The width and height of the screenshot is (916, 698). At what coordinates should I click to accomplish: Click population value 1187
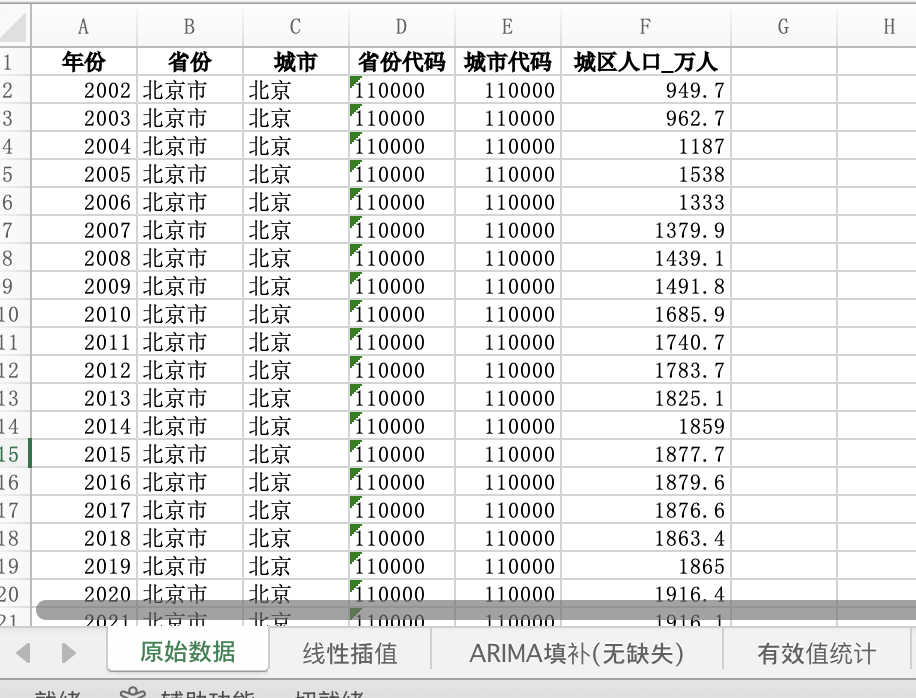[x=646, y=146]
